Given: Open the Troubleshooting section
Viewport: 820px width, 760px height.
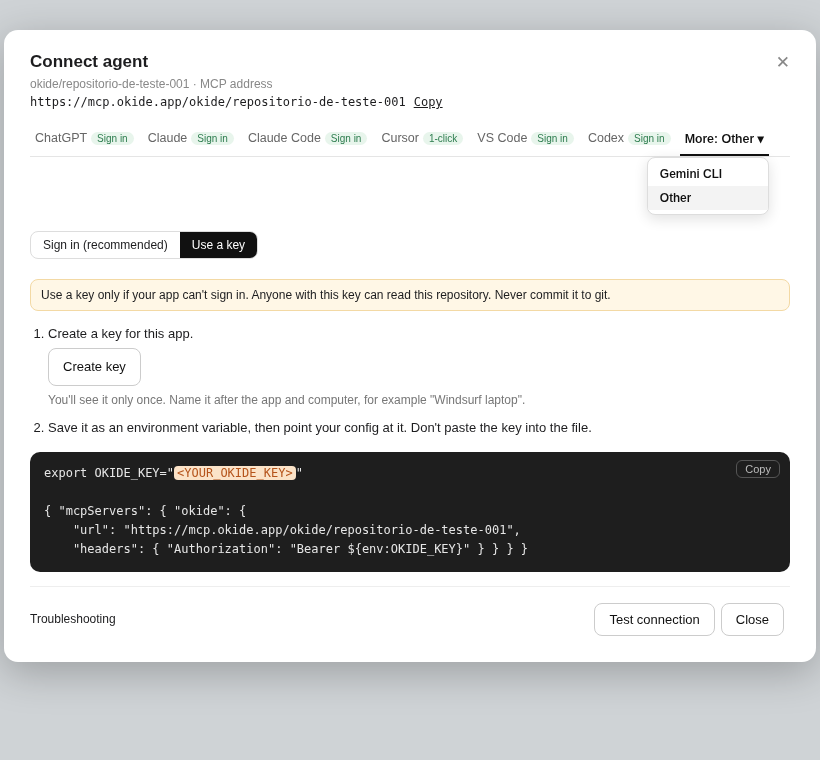Looking at the screenshot, I should tap(73, 619).
